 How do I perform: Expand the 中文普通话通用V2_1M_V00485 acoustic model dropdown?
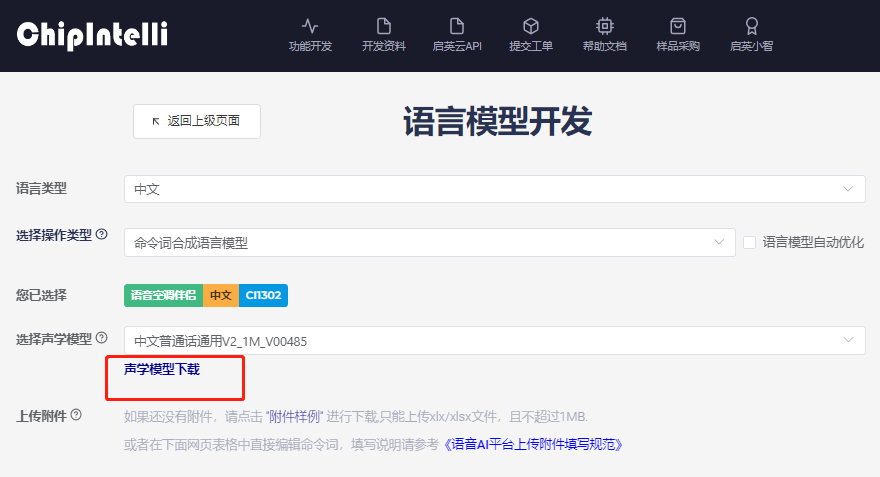(494, 341)
